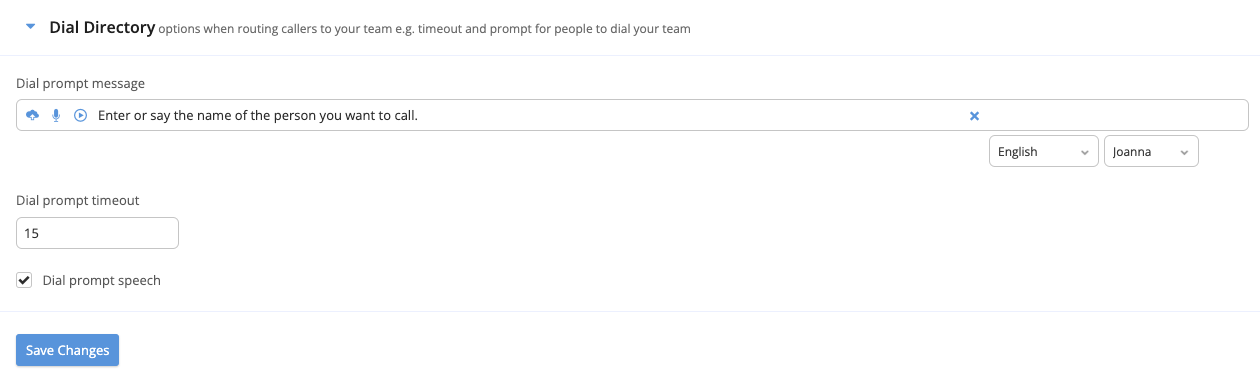Select the Dial Directory section heading
The width and height of the screenshot is (1260, 381).
pyautogui.click(x=102, y=28)
